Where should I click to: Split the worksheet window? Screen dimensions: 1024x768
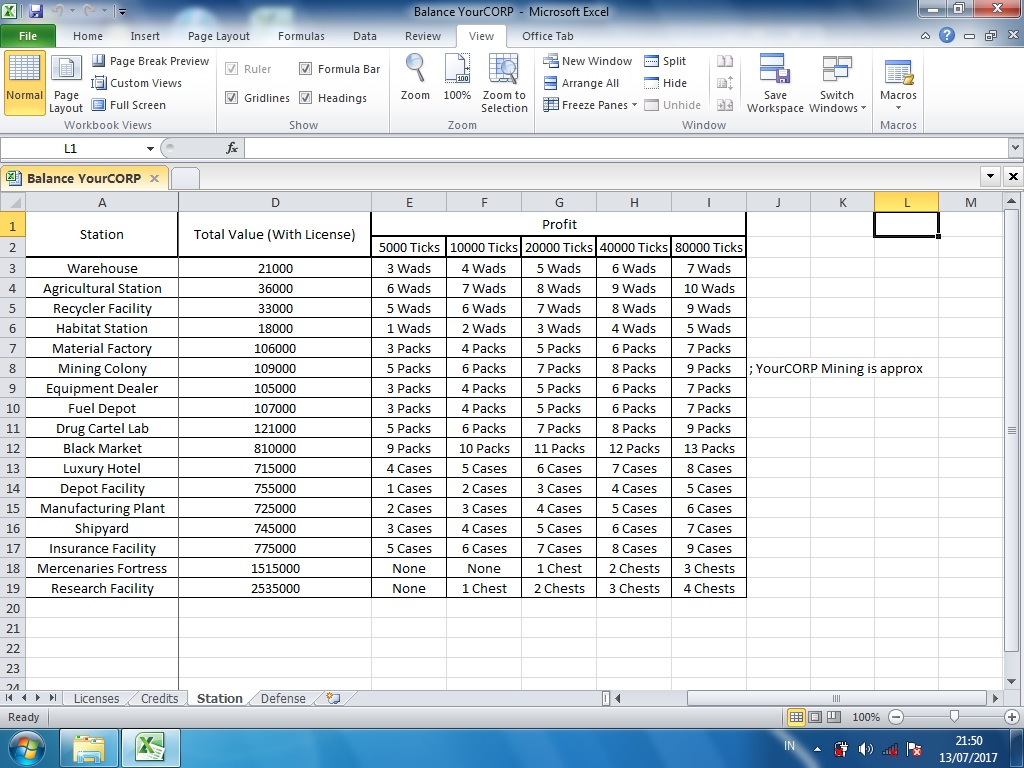click(x=665, y=61)
